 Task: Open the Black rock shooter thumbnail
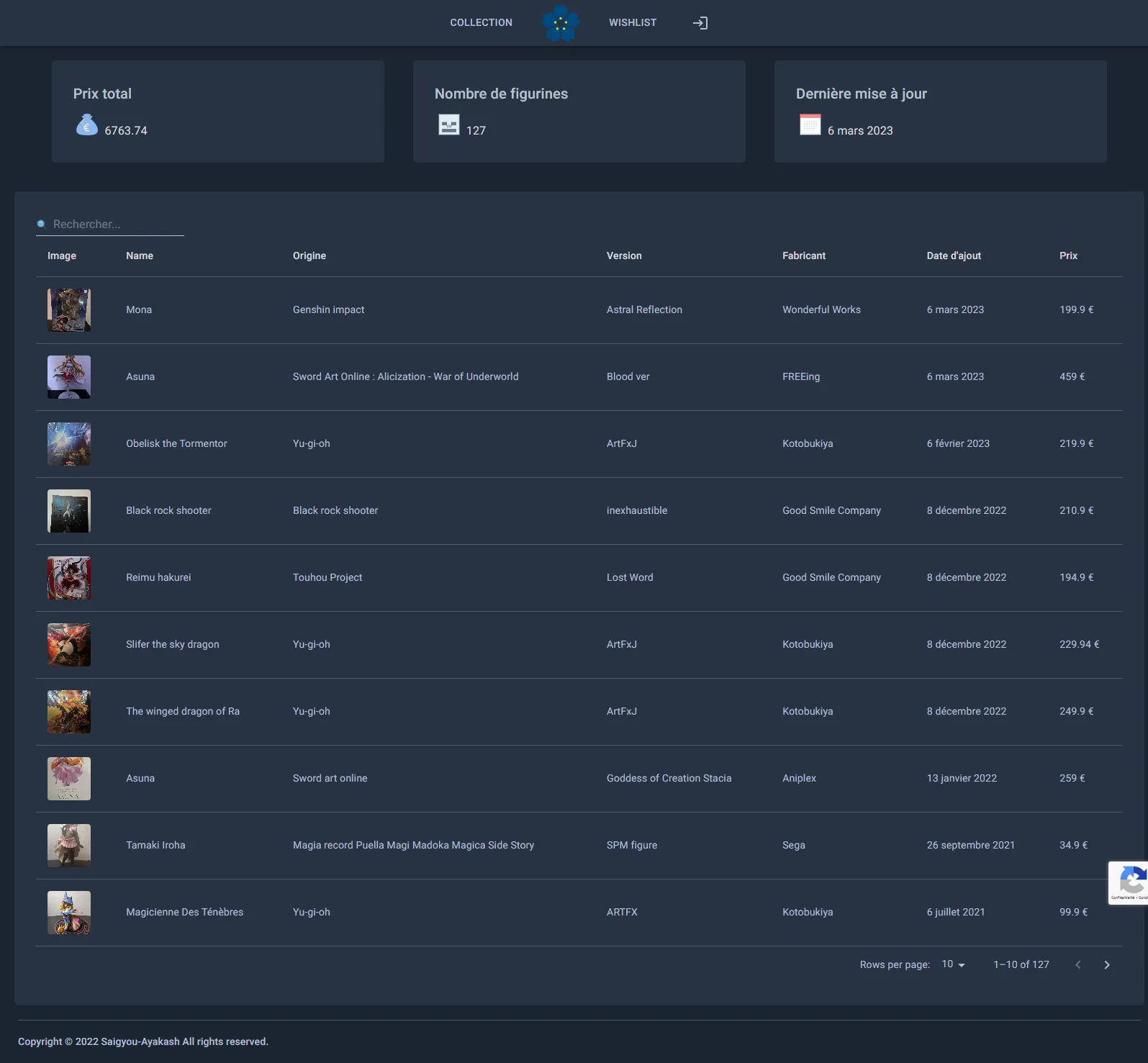[69, 511]
